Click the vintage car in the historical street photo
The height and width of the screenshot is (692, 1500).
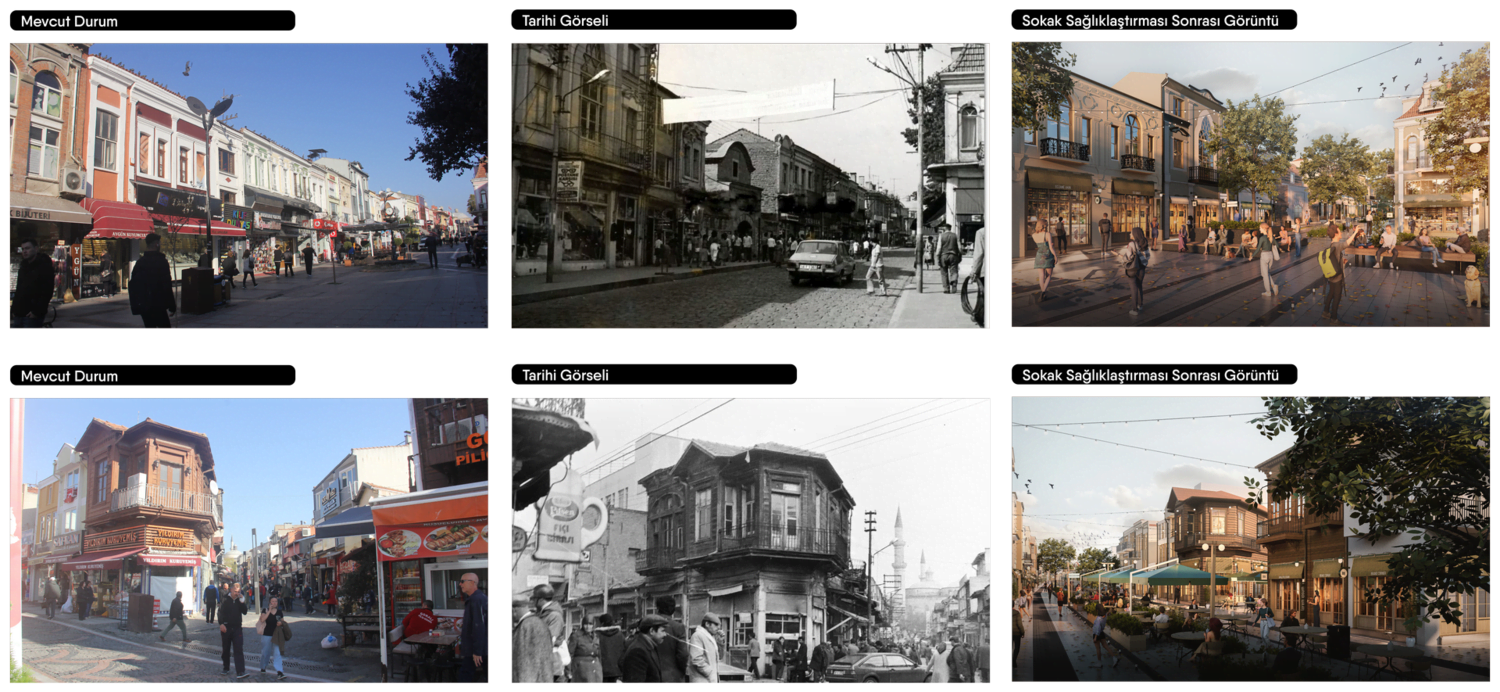[x=821, y=262]
